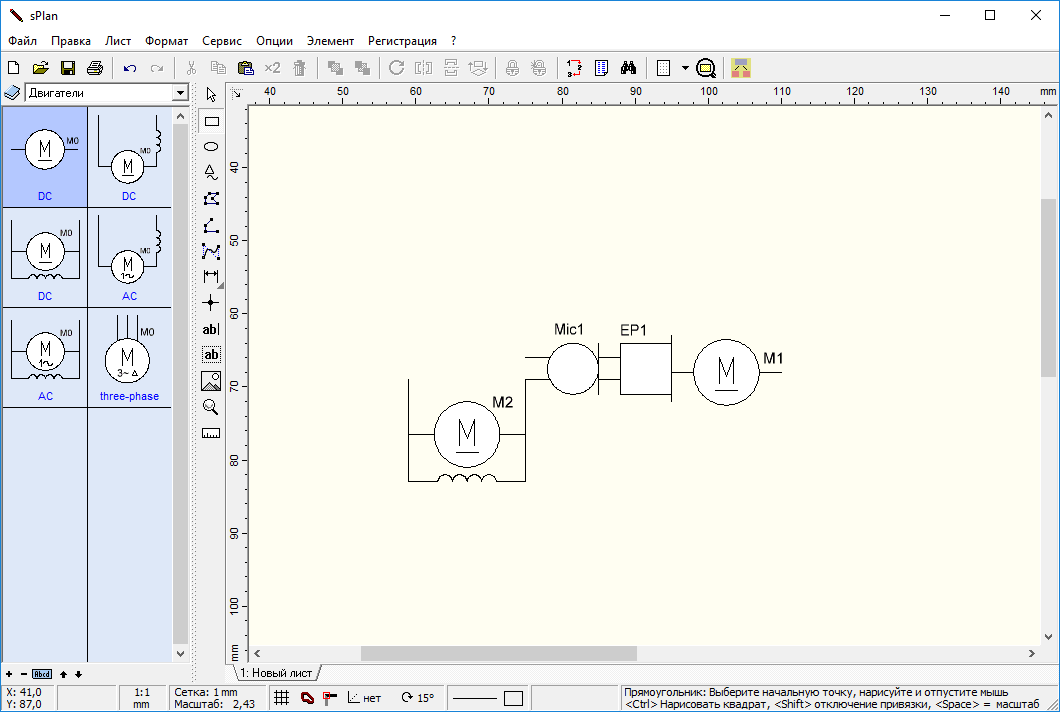Pick the image insert tool
This screenshot has height=712, width=1060.
(x=211, y=381)
